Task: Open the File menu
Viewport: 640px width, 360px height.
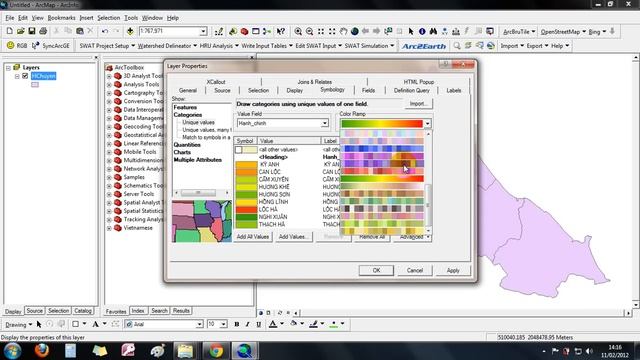Action: (x=9, y=18)
